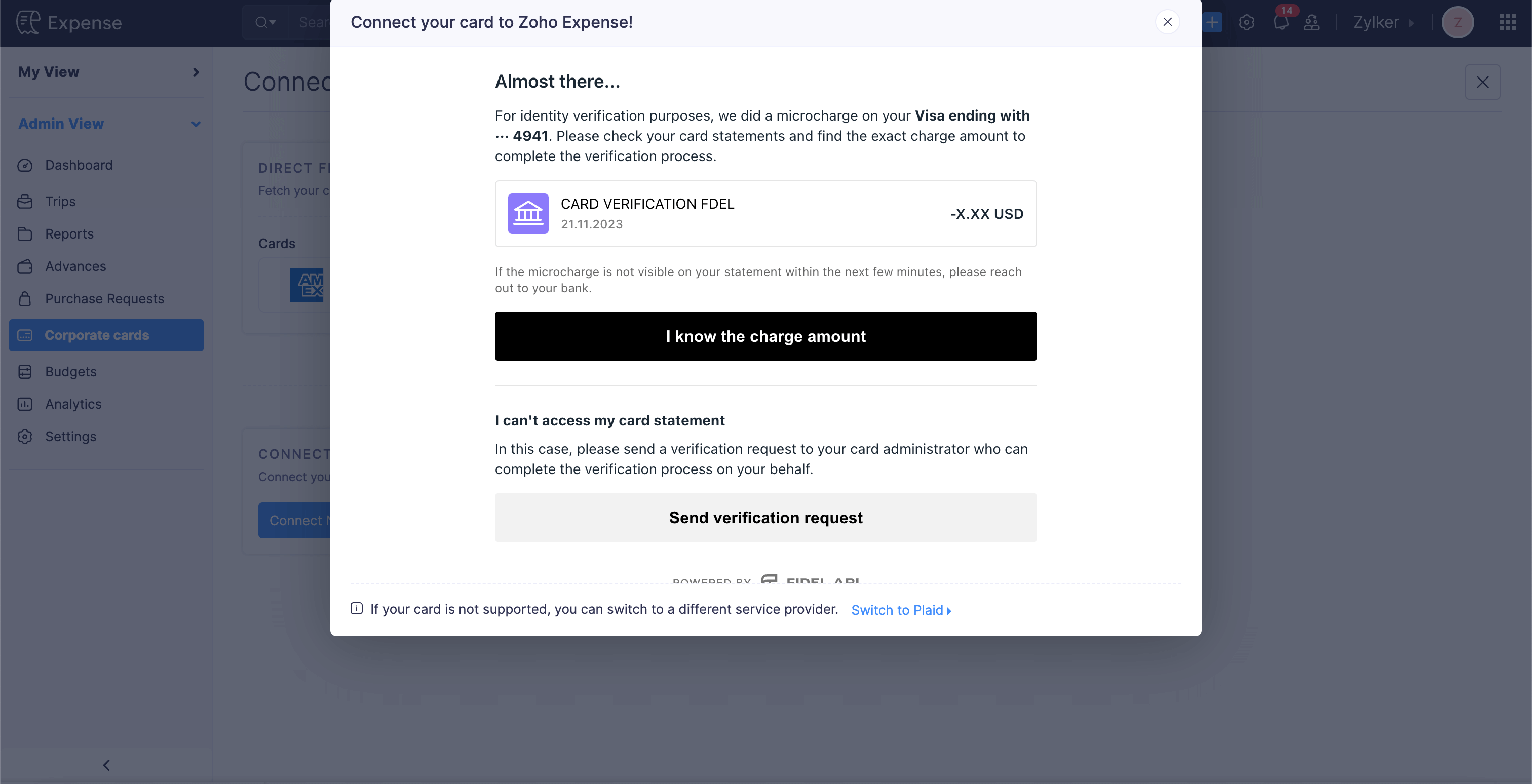Viewport: 1532px width, 784px height.
Task: Click the I know the charge amount button
Action: [x=765, y=336]
